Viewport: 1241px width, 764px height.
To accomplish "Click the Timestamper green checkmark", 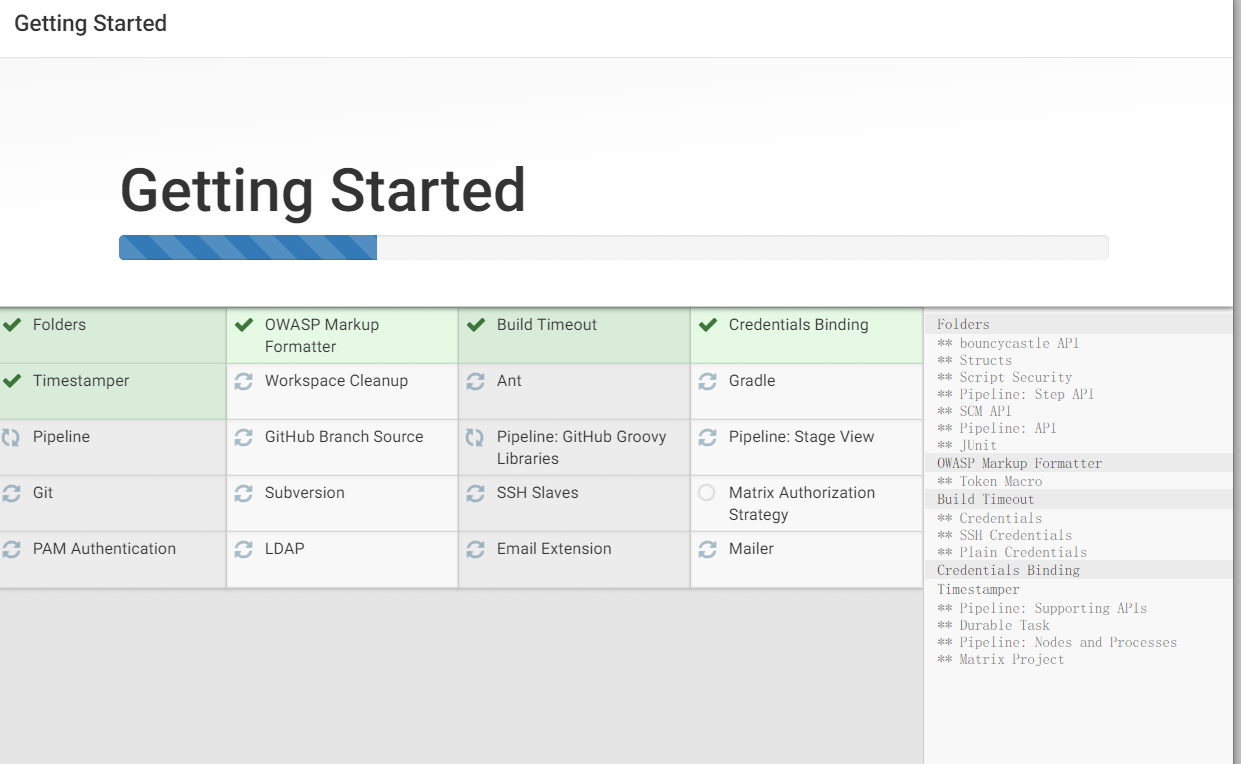I will click(12, 381).
